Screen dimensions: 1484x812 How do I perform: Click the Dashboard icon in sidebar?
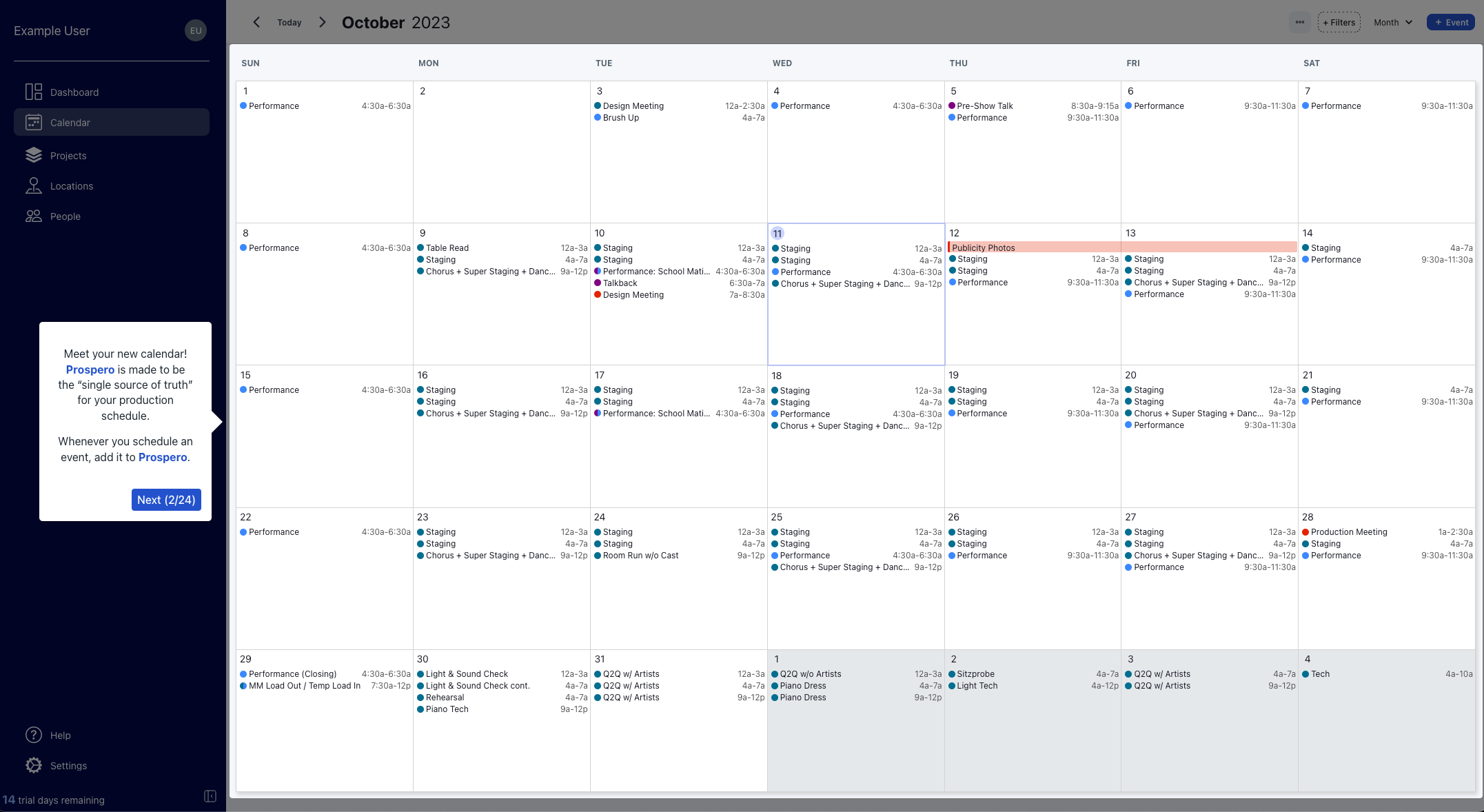coord(33,91)
